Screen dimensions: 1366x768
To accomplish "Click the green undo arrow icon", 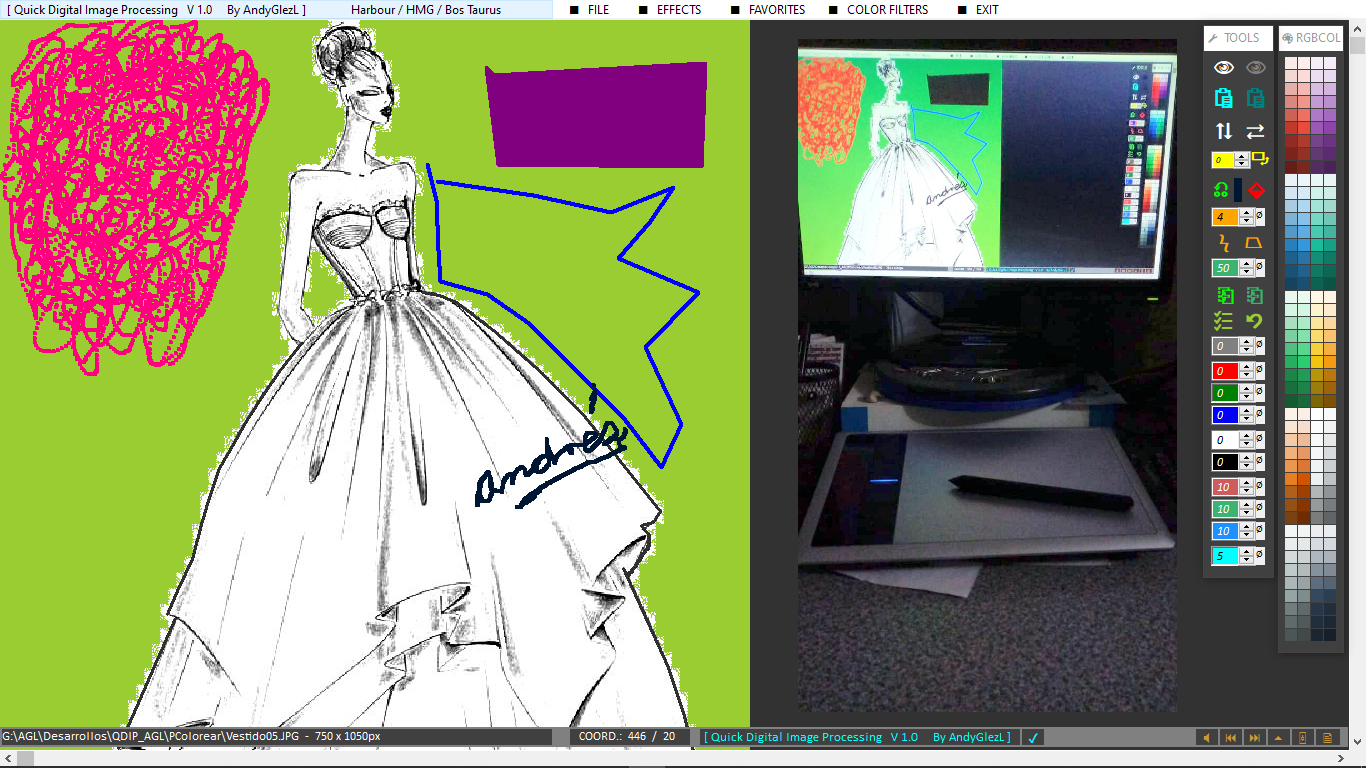I will coord(1254,321).
